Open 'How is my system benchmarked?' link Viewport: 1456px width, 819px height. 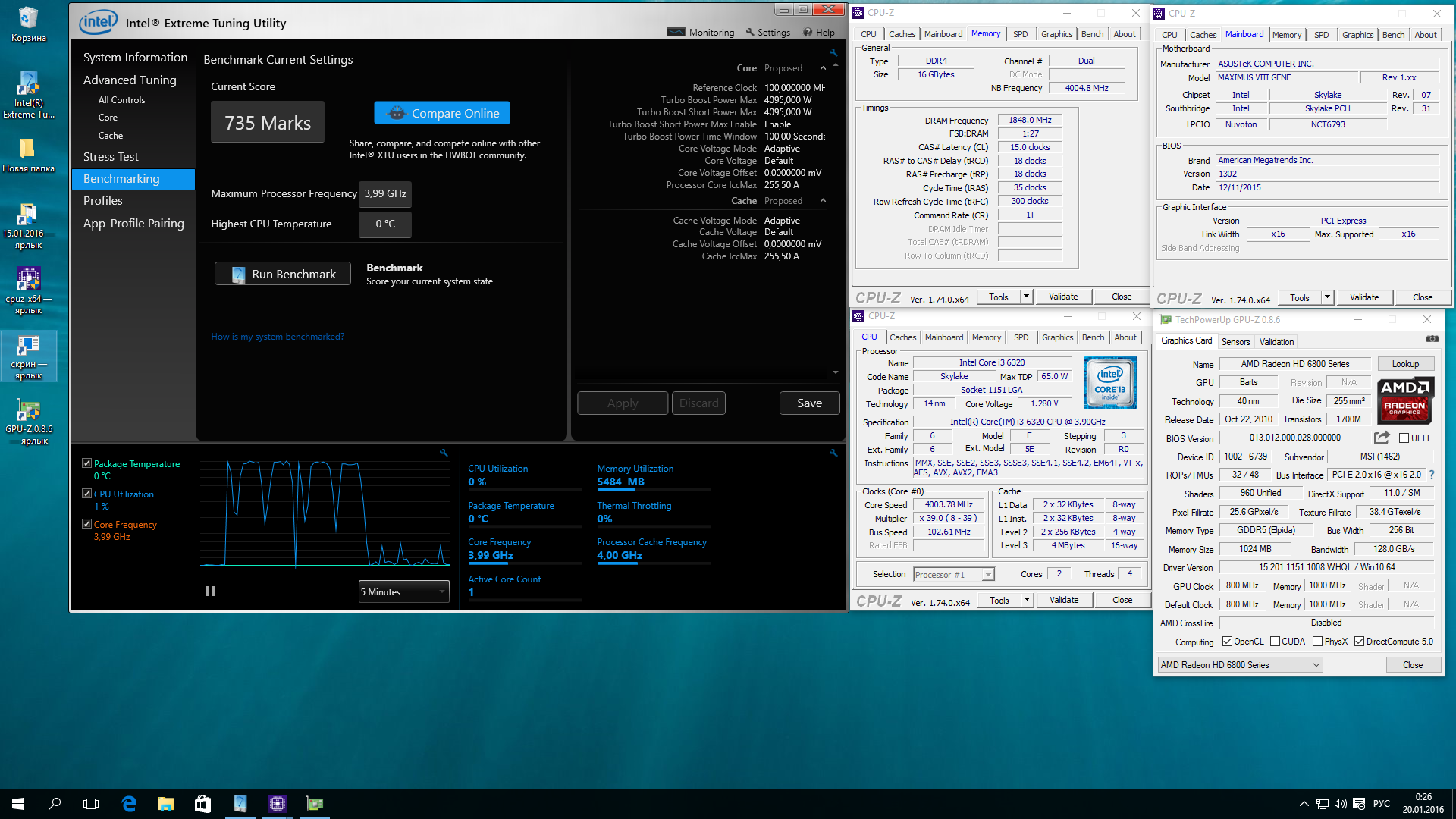(x=278, y=337)
